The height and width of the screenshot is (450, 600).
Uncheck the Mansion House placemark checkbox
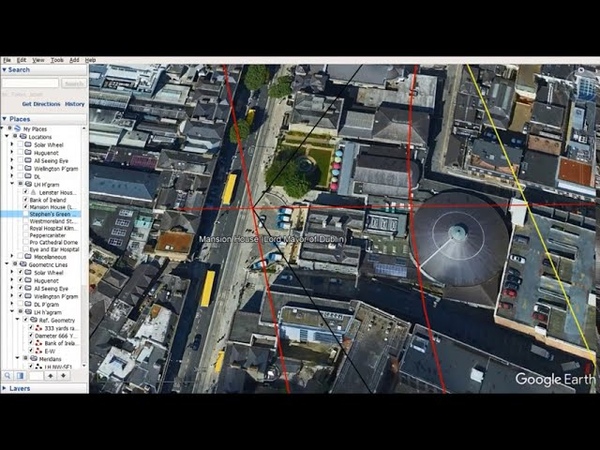click(26, 207)
